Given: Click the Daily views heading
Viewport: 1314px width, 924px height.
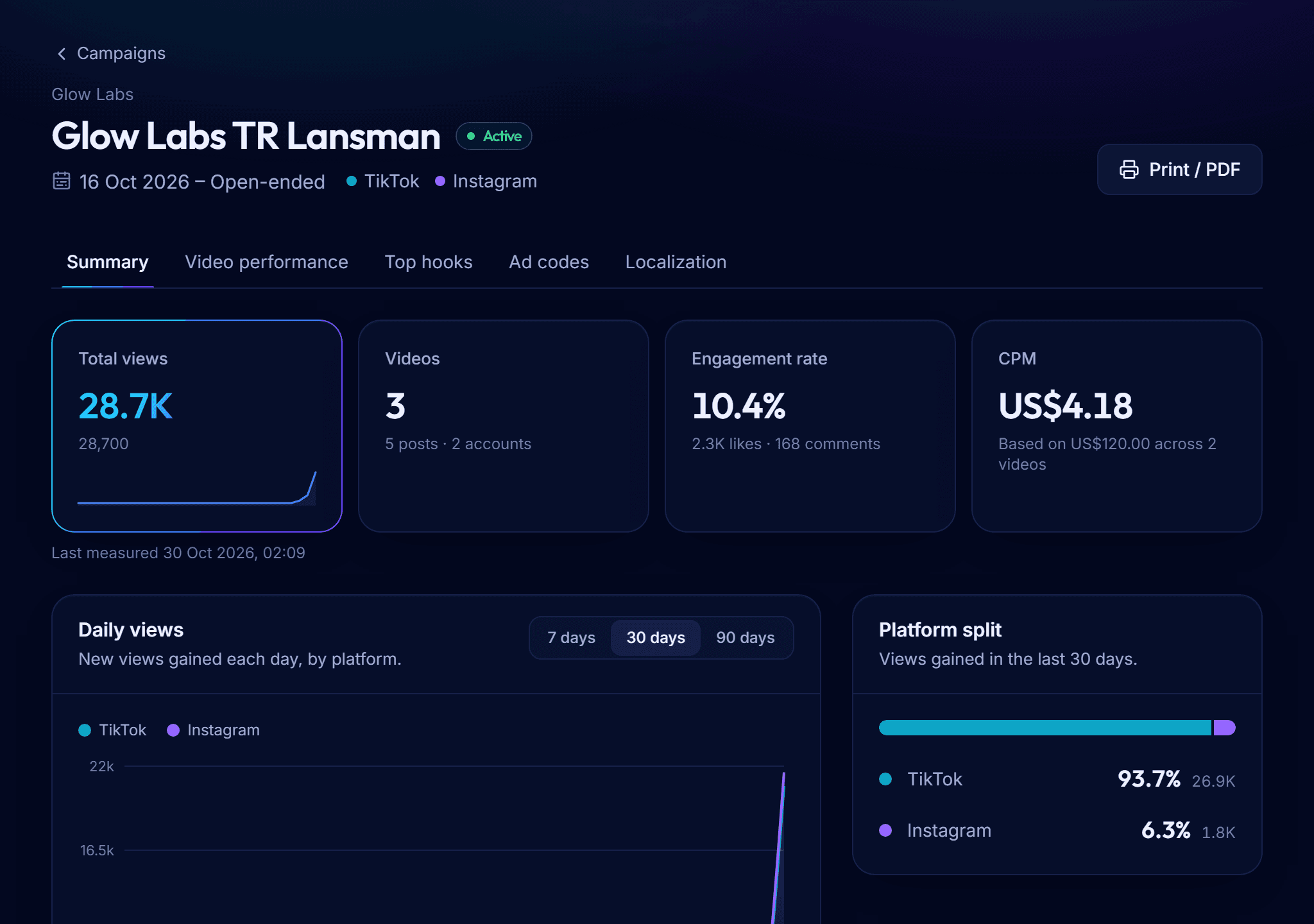Looking at the screenshot, I should 131,630.
